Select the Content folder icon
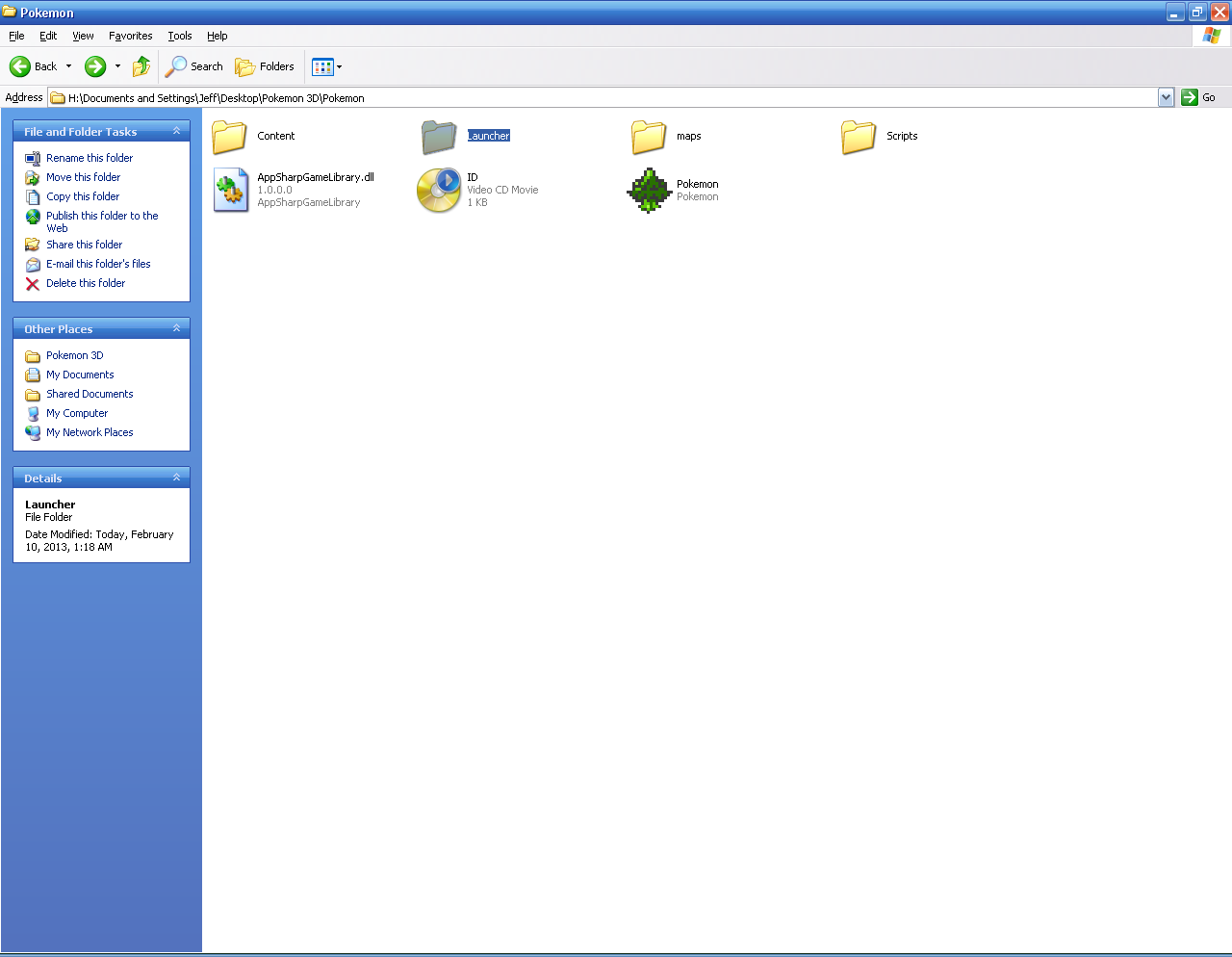 [230, 137]
